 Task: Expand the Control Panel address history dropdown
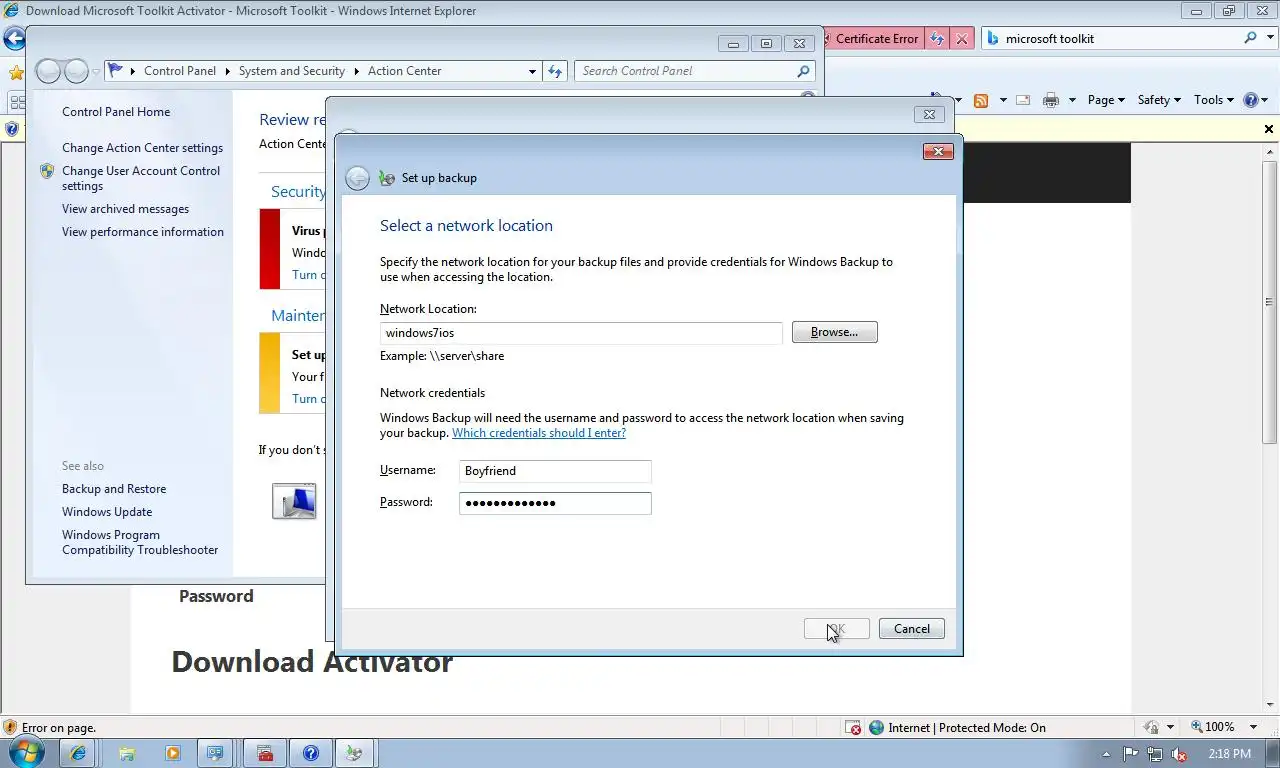pyautogui.click(x=532, y=71)
